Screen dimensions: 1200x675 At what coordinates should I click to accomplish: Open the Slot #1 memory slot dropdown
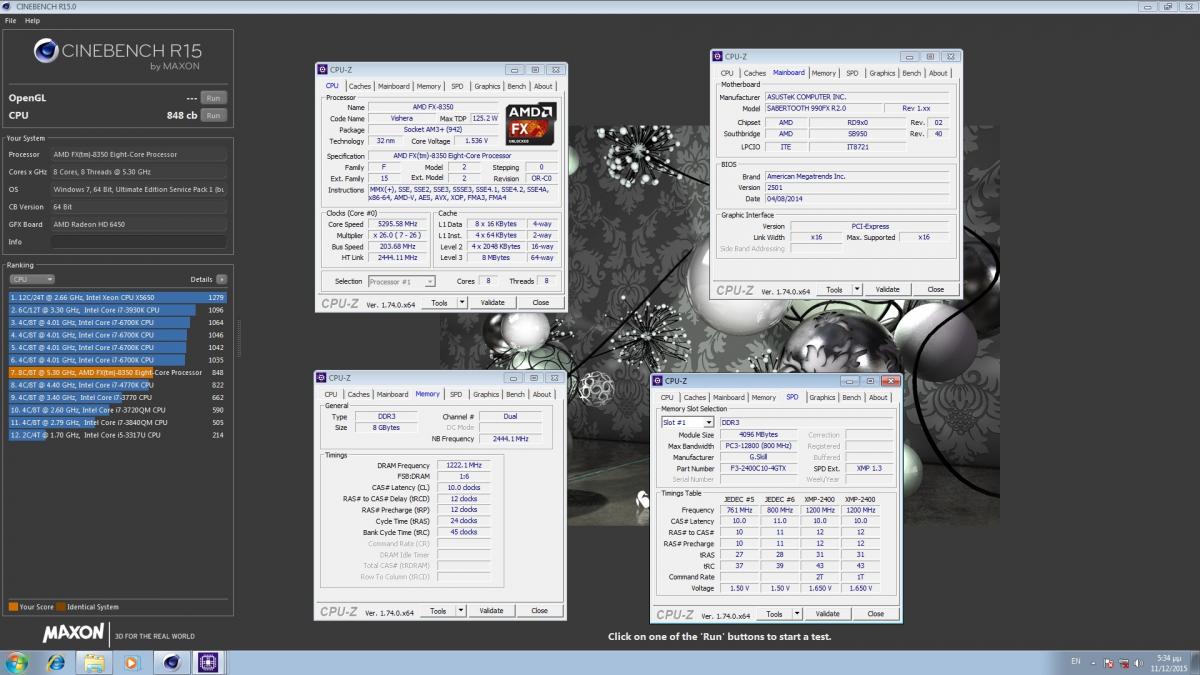coord(687,423)
